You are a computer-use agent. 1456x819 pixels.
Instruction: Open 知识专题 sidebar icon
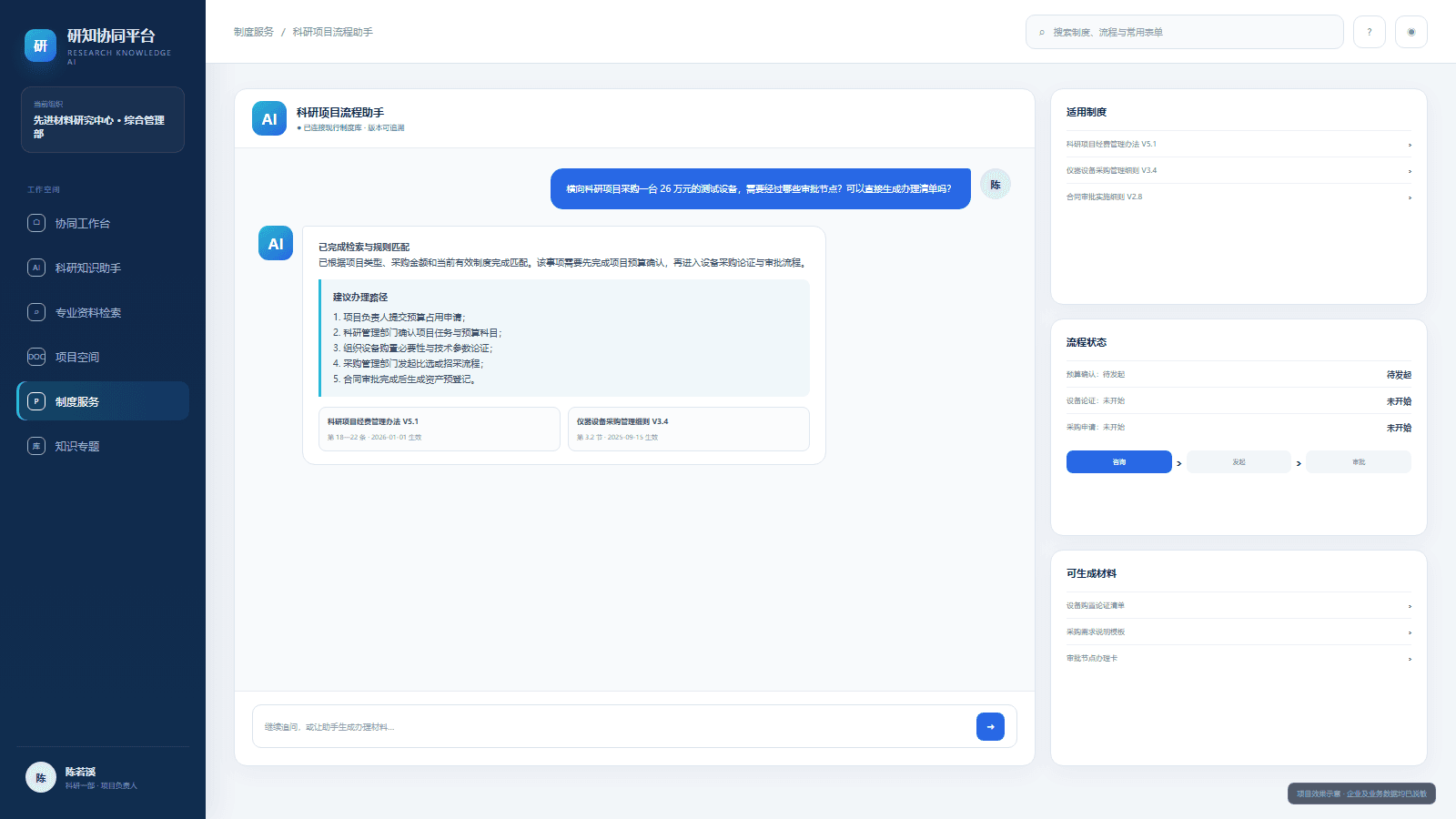point(36,446)
